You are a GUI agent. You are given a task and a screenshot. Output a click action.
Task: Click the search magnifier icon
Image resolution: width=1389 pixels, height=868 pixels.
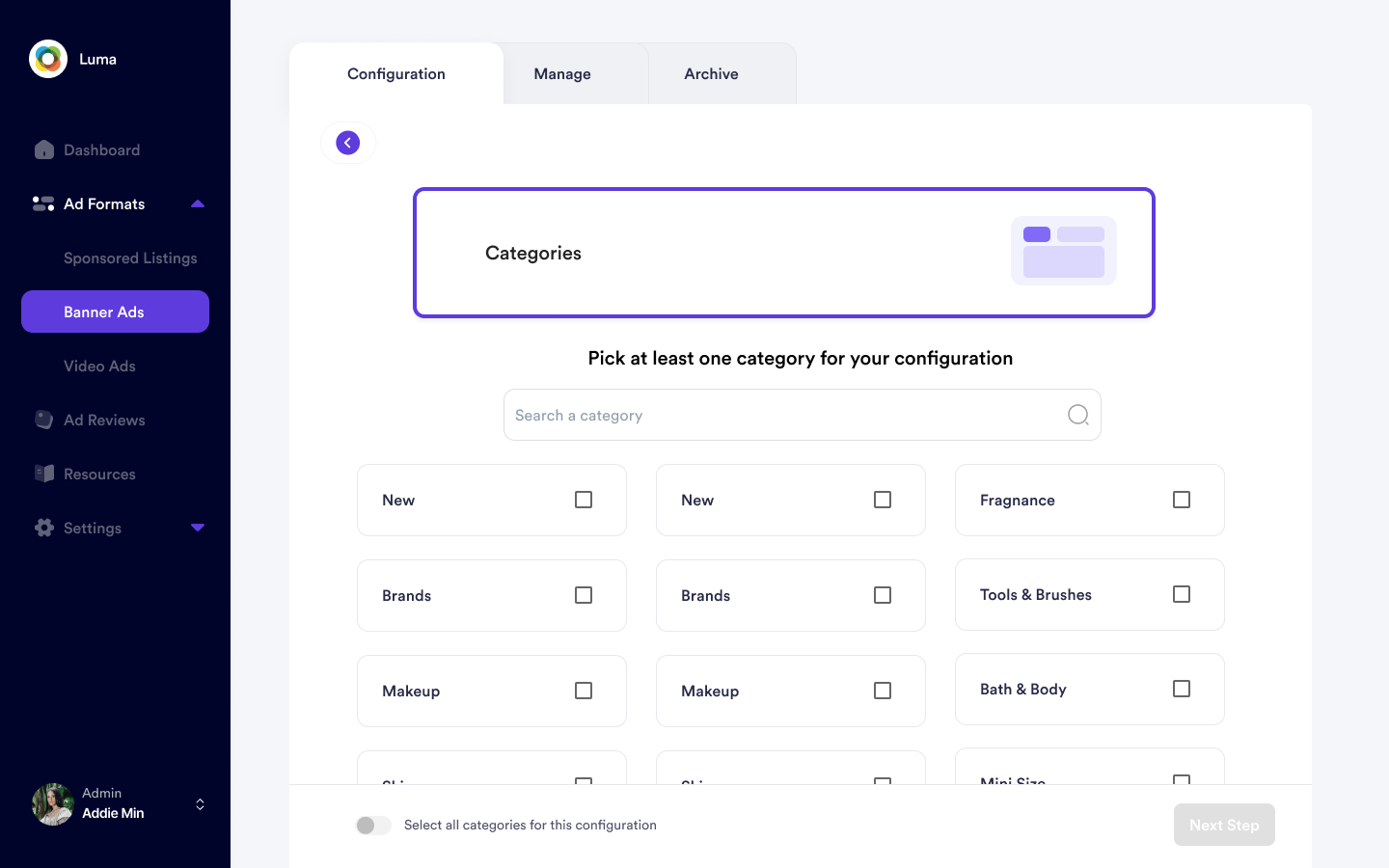(x=1077, y=415)
